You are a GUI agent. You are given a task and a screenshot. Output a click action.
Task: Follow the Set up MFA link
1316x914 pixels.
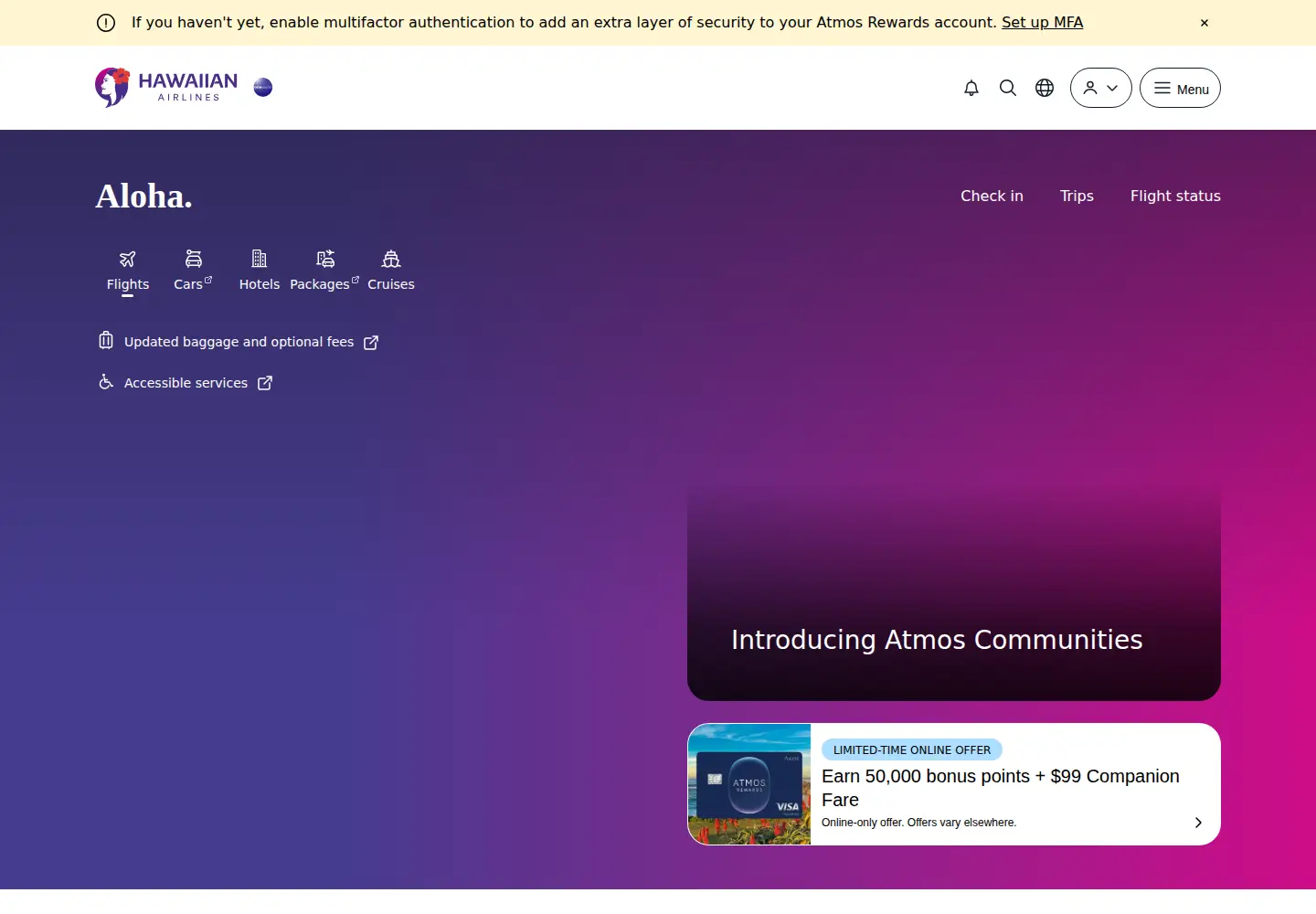(x=1042, y=23)
